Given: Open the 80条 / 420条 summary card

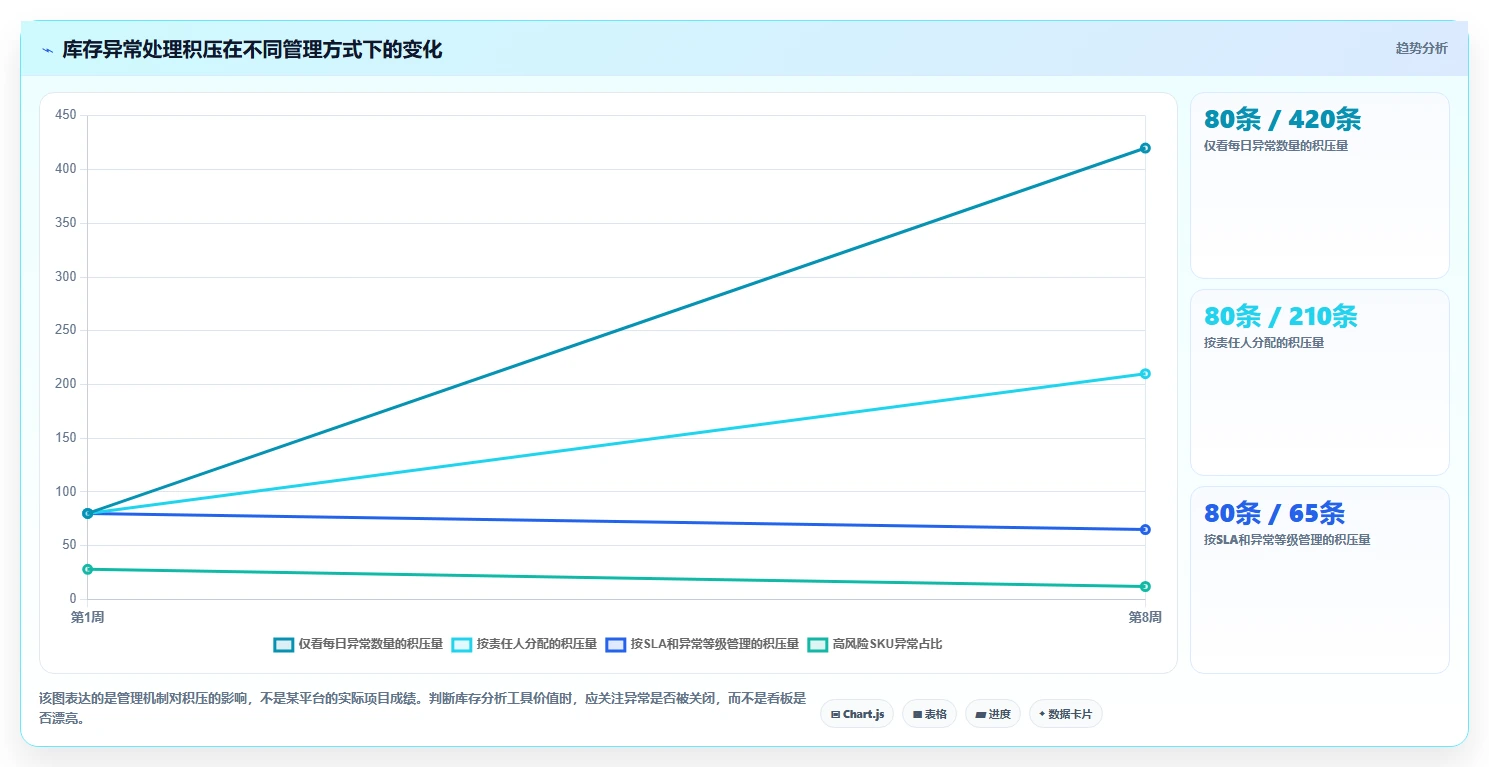Looking at the screenshot, I should click(1319, 185).
